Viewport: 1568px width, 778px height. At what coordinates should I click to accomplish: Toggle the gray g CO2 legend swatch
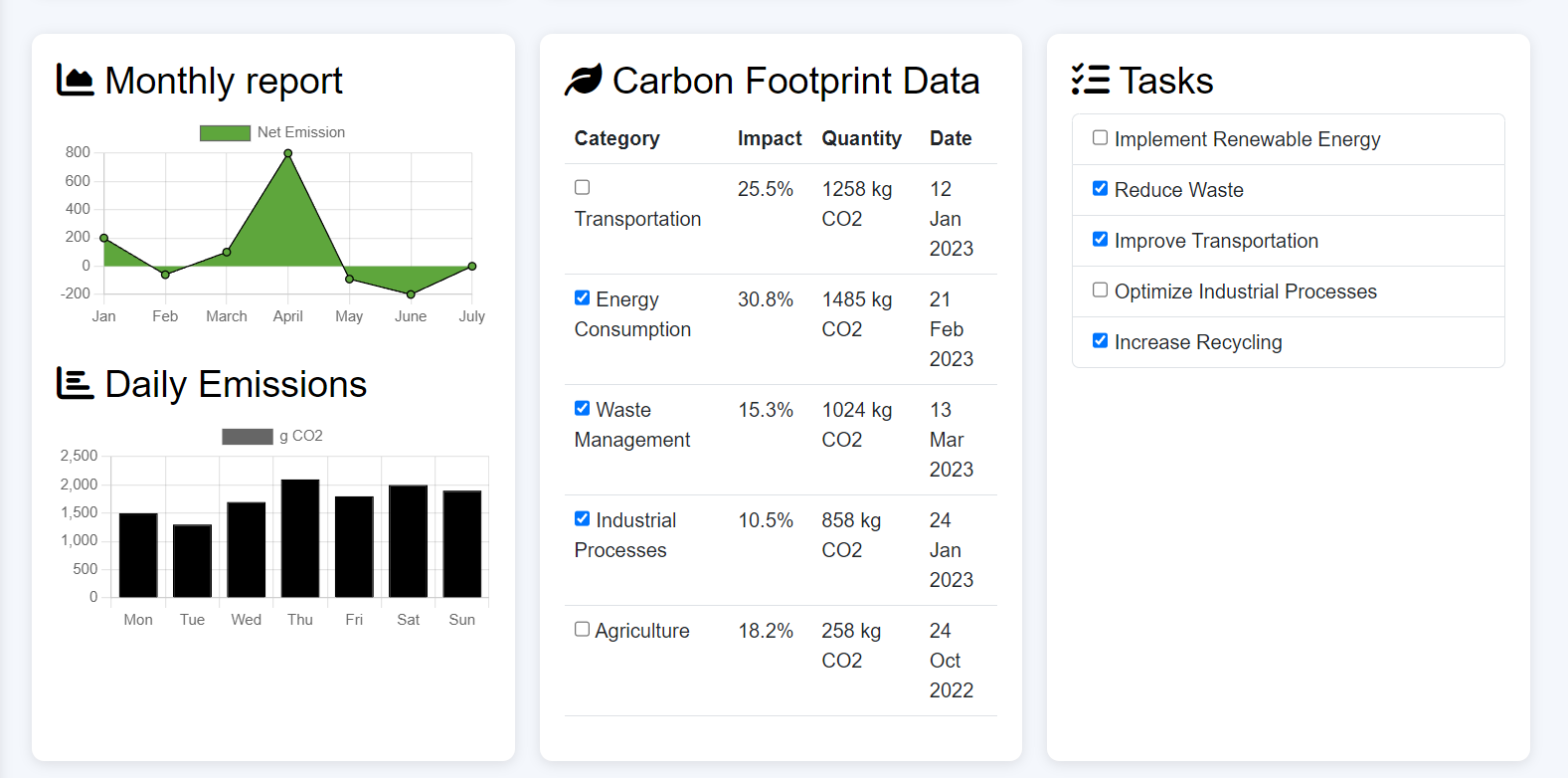click(248, 437)
